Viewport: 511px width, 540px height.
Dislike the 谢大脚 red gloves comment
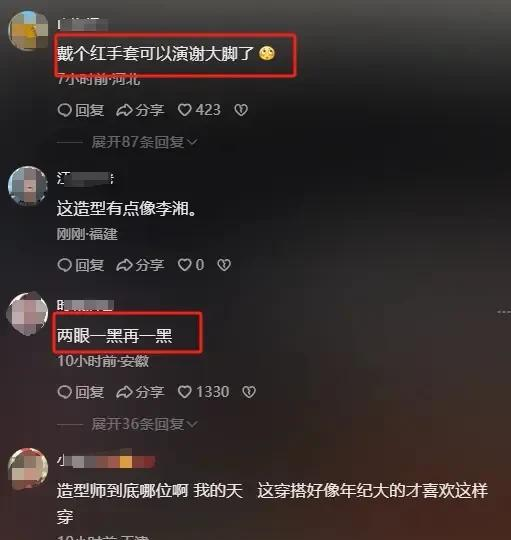pyautogui.click(x=241, y=110)
